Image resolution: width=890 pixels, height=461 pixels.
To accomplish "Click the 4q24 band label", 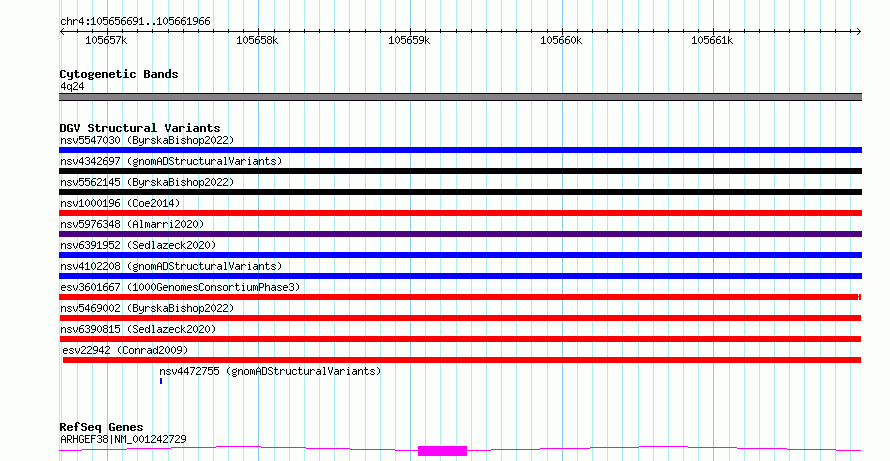I will [x=72, y=86].
